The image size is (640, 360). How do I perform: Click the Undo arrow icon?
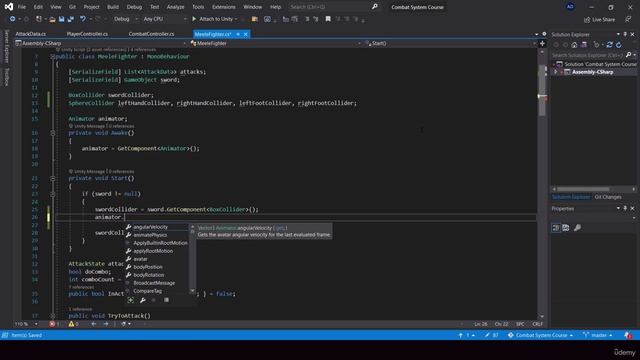[x=83, y=19]
